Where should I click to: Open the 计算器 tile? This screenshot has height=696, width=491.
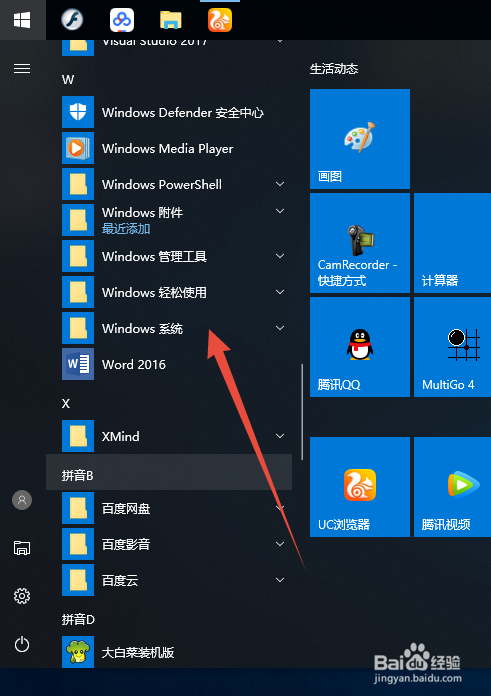[x=452, y=243]
